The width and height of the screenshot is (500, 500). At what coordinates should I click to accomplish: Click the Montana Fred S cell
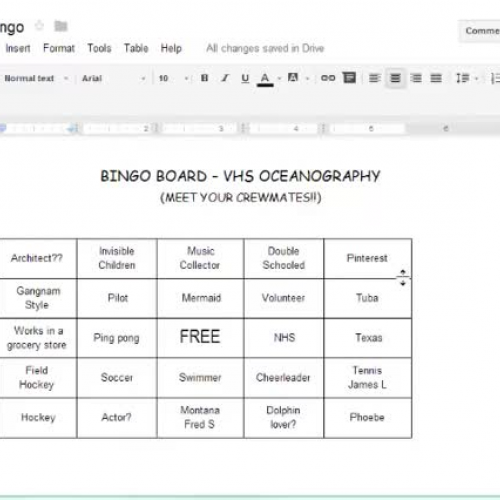tap(200, 418)
